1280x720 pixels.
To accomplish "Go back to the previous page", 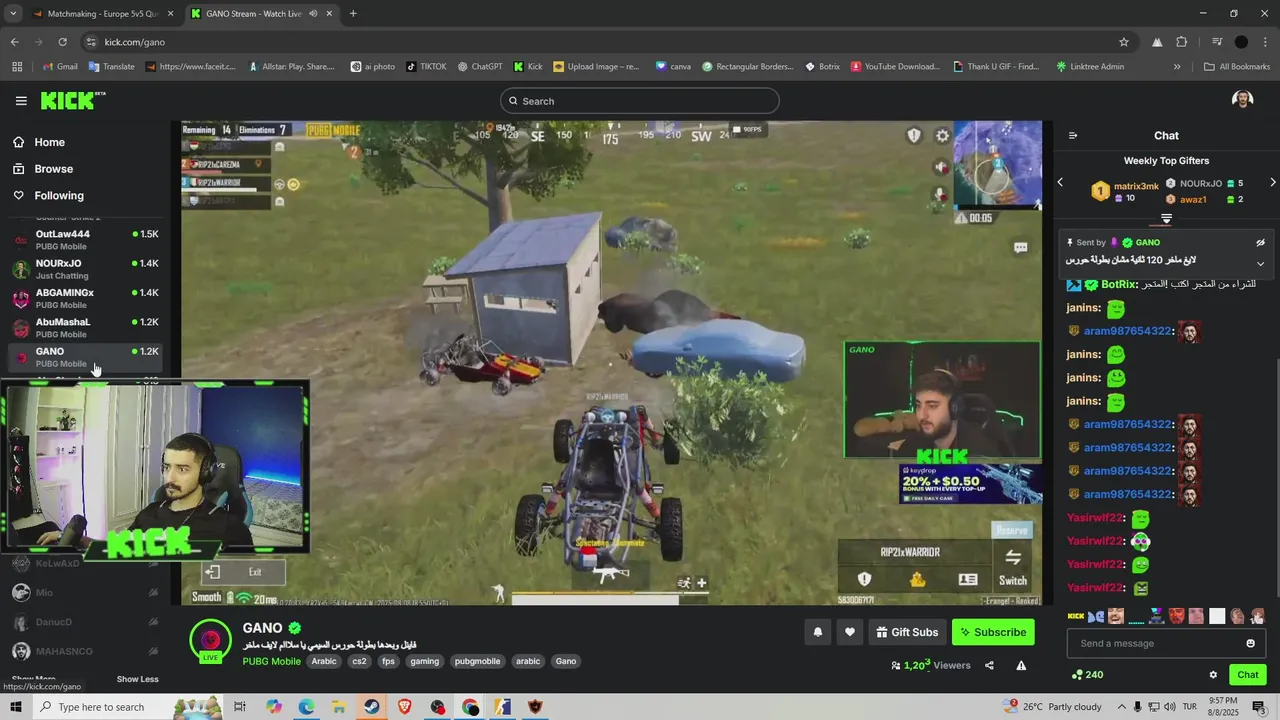I will click(x=14, y=42).
